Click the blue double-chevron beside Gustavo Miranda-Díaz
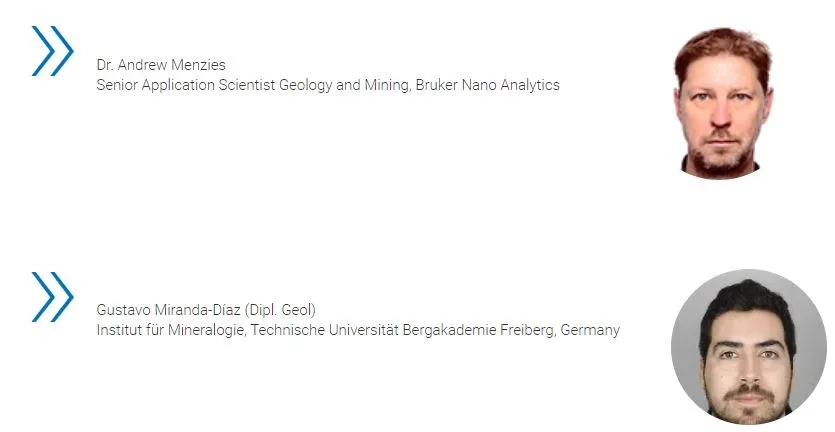The width and height of the screenshot is (835, 432). pyautogui.click(x=53, y=297)
